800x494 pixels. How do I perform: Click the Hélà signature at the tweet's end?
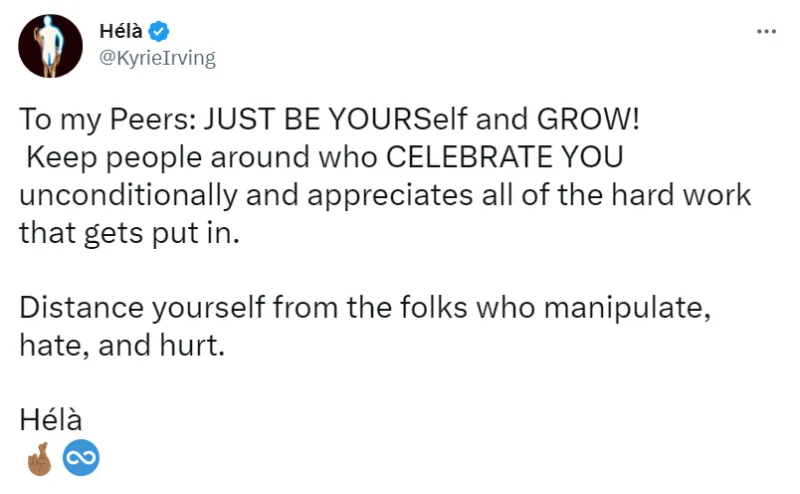click(x=51, y=420)
